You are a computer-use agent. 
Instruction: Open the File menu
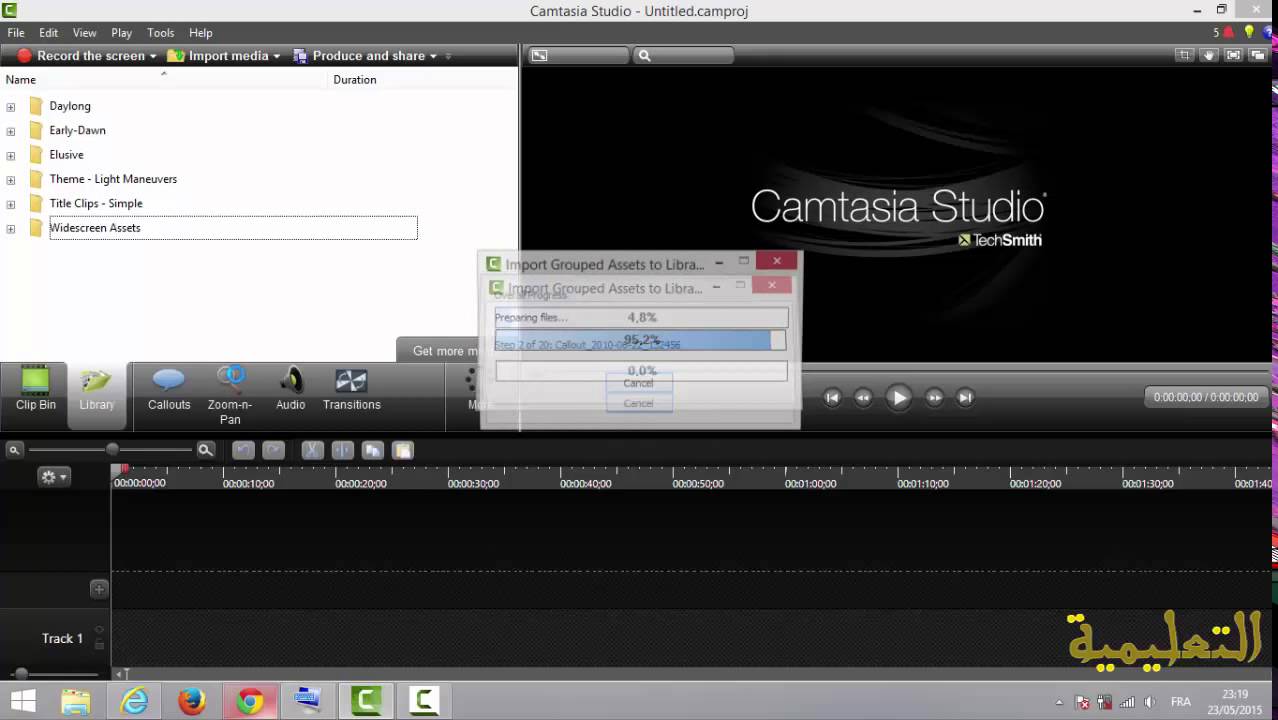[x=16, y=33]
